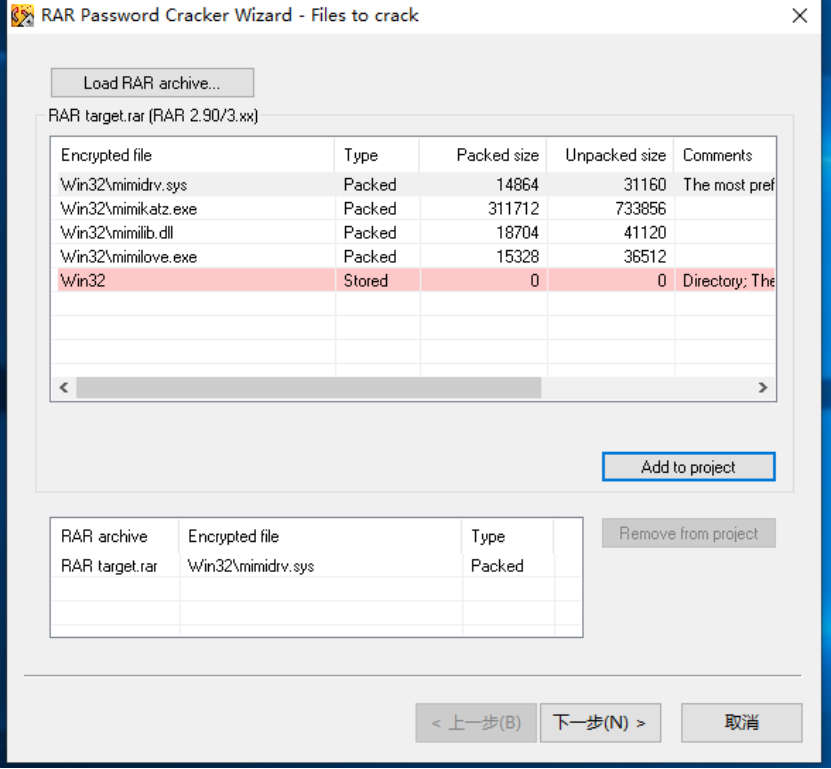Screen dimensions: 831x769
Task: Click the 上一步(B) back button
Action: [476, 722]
